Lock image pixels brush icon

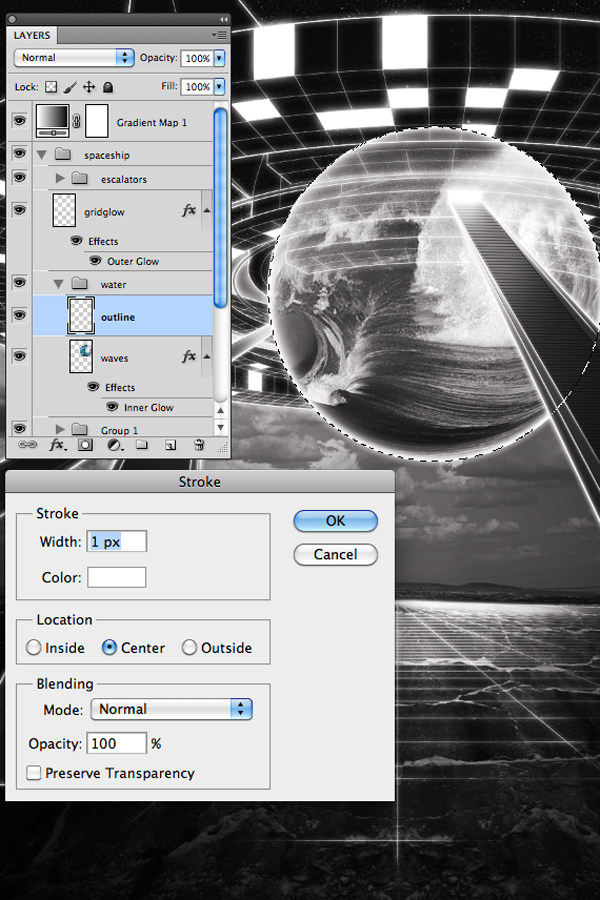[x=69, y=87]
